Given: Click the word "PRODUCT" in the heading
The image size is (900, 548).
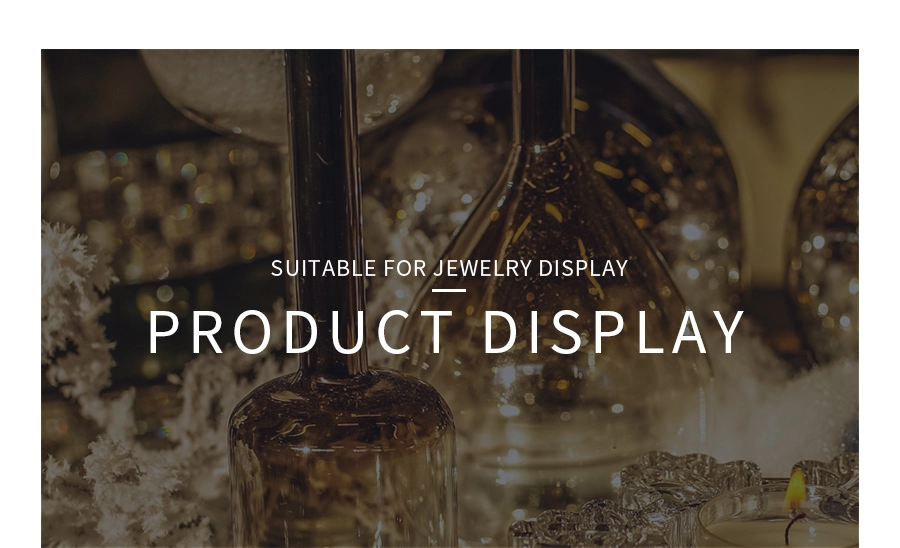Looking at the screenshot, I should click(301, 333).
